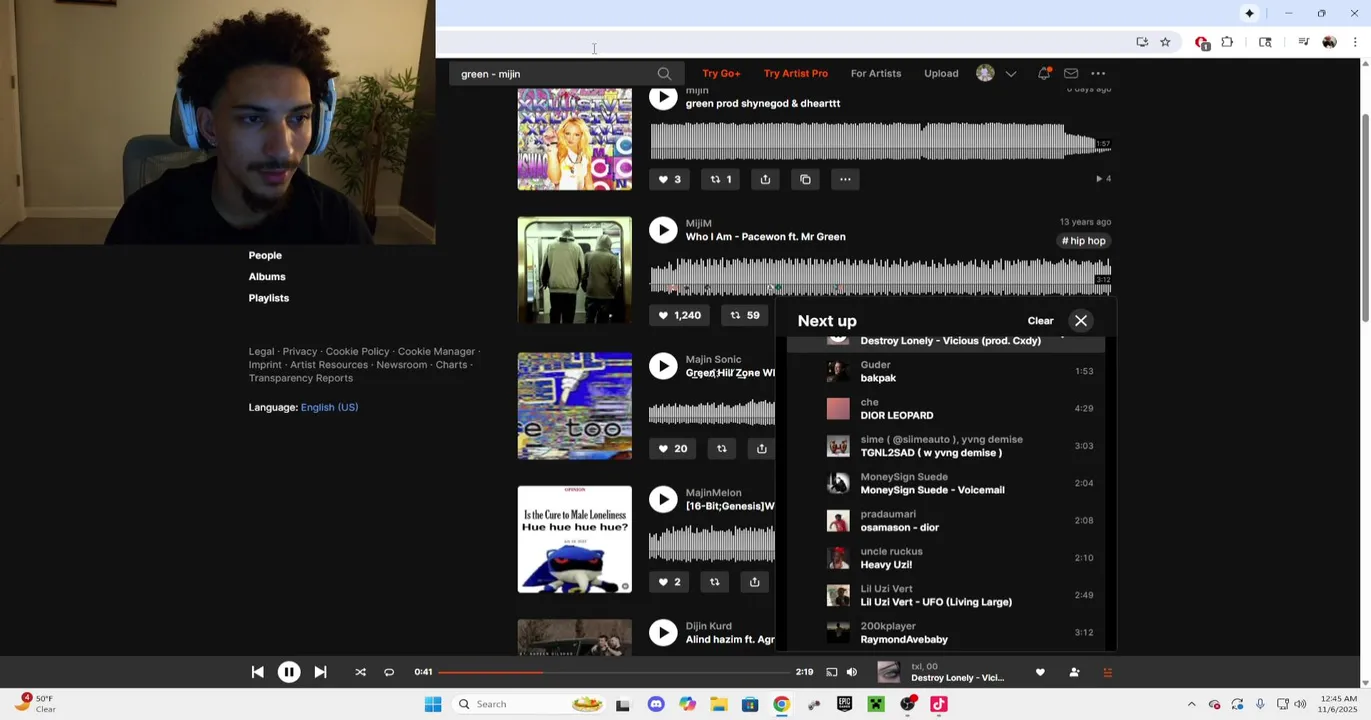Seek in 'green prod shynegod' waveform
Viewport: 1371px width, 720px height.
coord(880,141)
